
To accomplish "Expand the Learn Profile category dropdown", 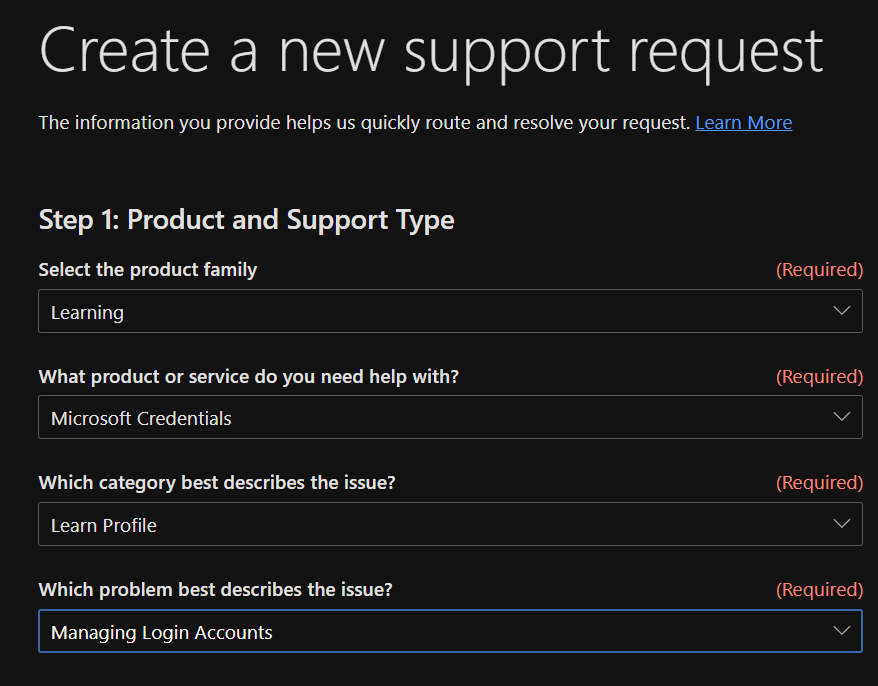I will coord(450,524).
